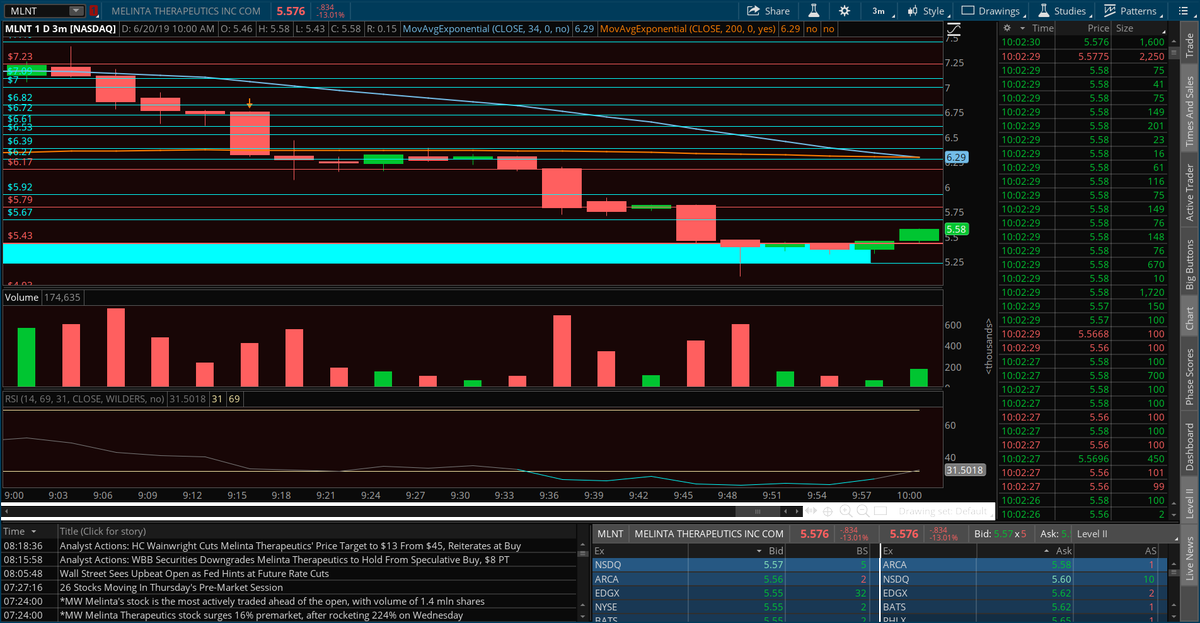The width and height of the screenshot is (1200, 623).
Task: Select BATS ask row at 5.62
Action: (x=1024, y=606)
